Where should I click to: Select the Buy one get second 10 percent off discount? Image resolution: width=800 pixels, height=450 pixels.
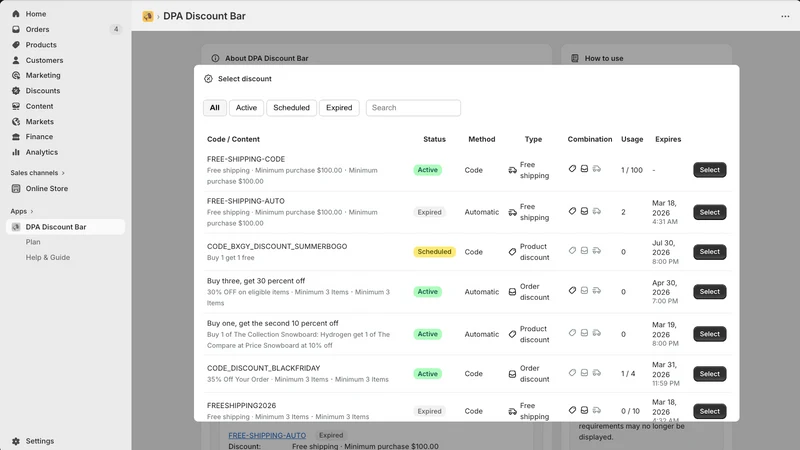709,334
